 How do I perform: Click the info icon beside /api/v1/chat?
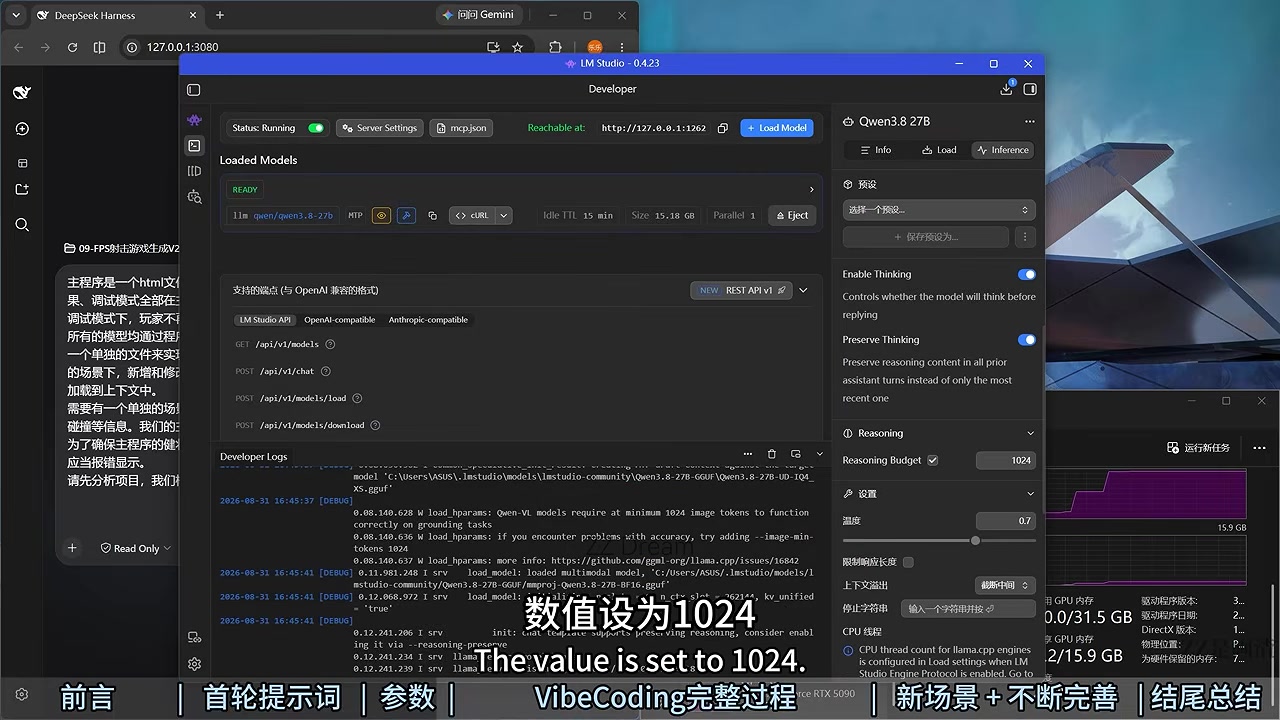tap(326, 371)
